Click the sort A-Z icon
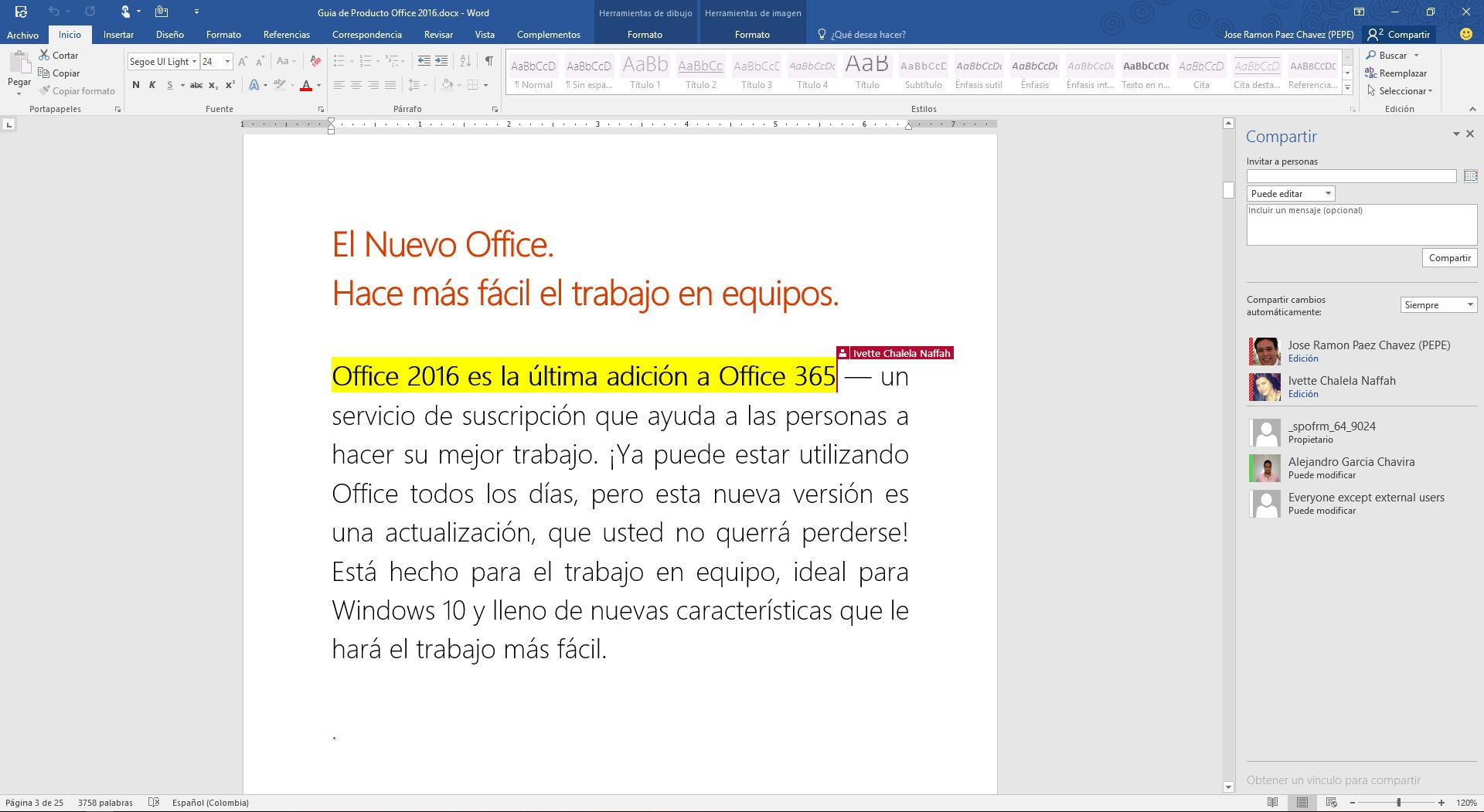The height and width of the screenshot is (812, 1484). click(x=465, y=61)
